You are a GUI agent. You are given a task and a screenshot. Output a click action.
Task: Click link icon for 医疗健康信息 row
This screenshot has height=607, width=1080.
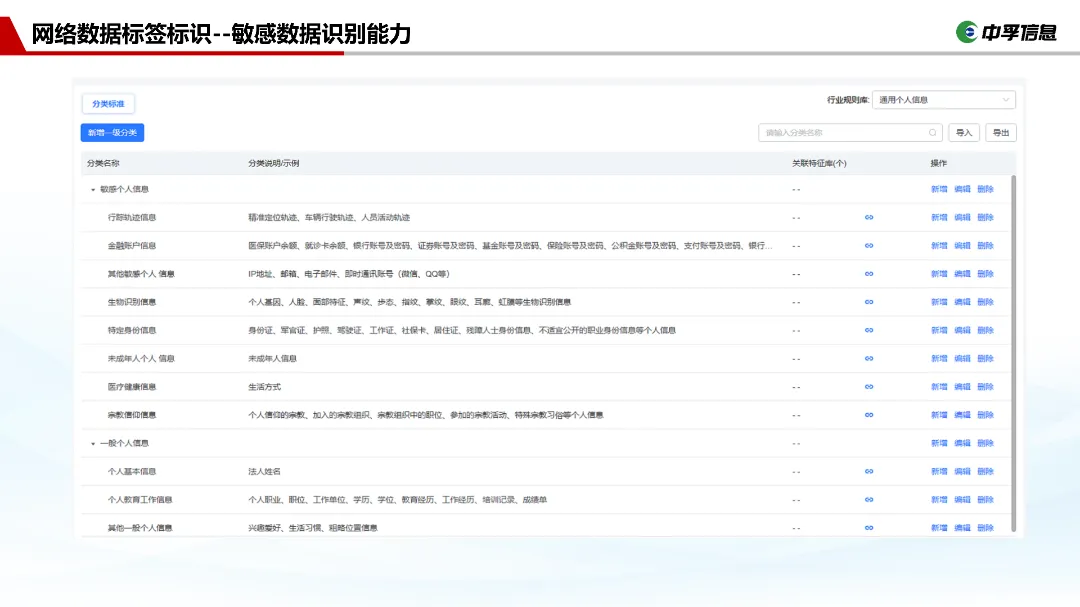[869, 387]
